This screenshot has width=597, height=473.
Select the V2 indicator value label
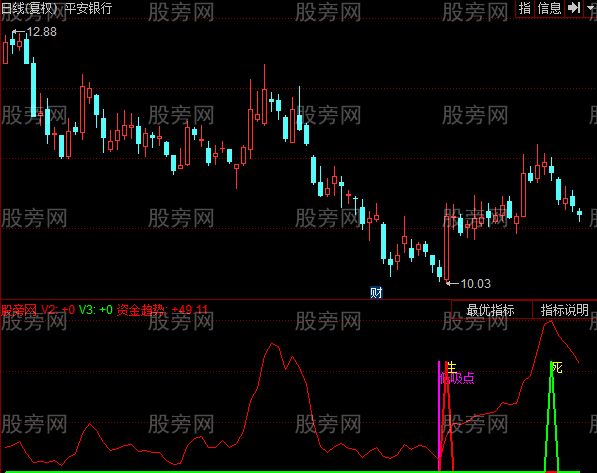point(58,310)
